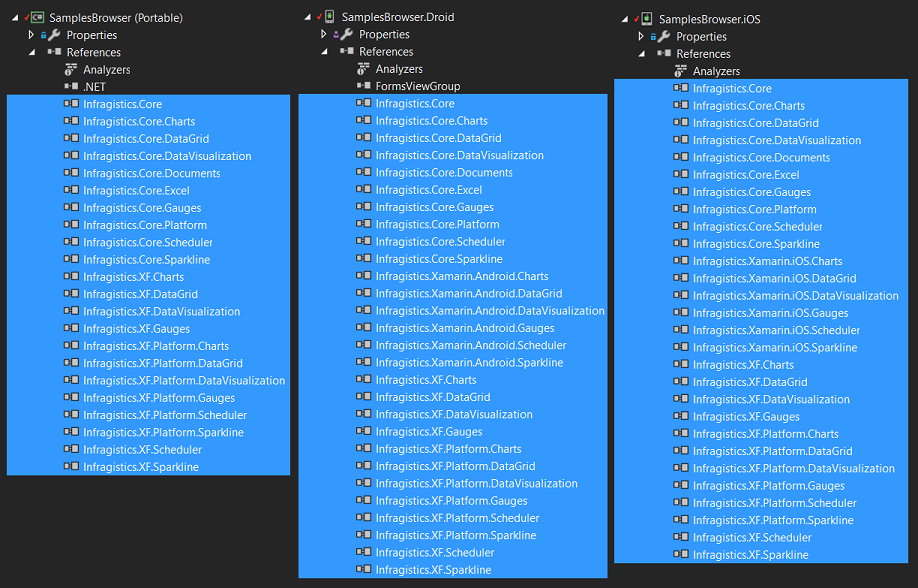Expand Properties under SamplesBrowser (Portable)

(x=31, y=35)
